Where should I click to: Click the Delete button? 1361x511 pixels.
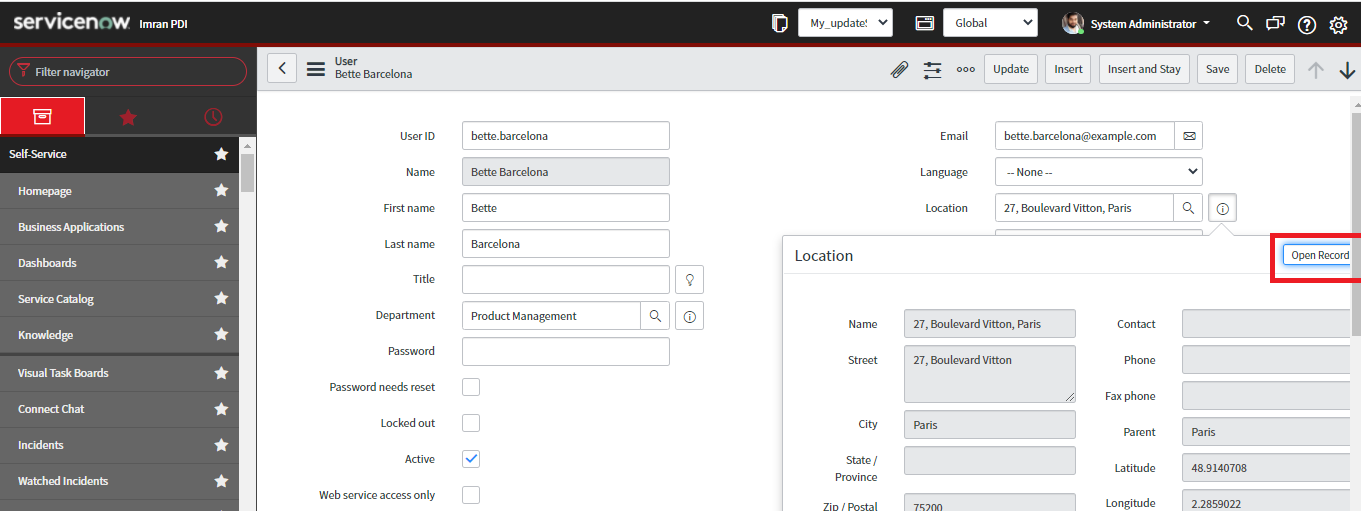(x=1270, y=69)
